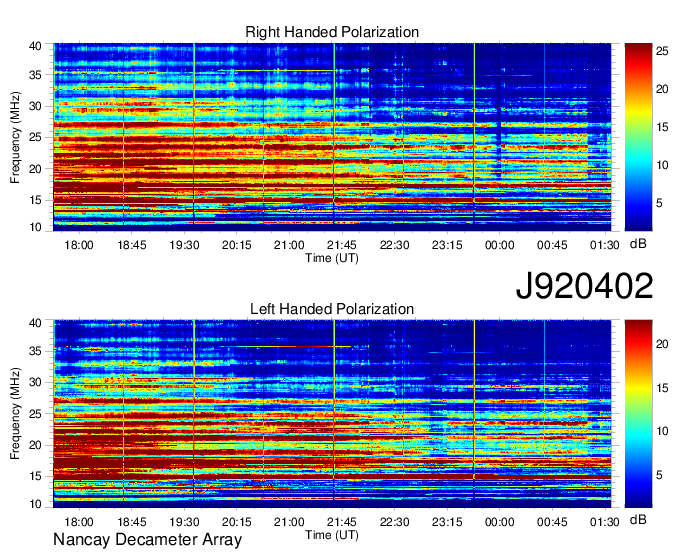Click 22:30 tick on lower time axis

pos(394,522)
